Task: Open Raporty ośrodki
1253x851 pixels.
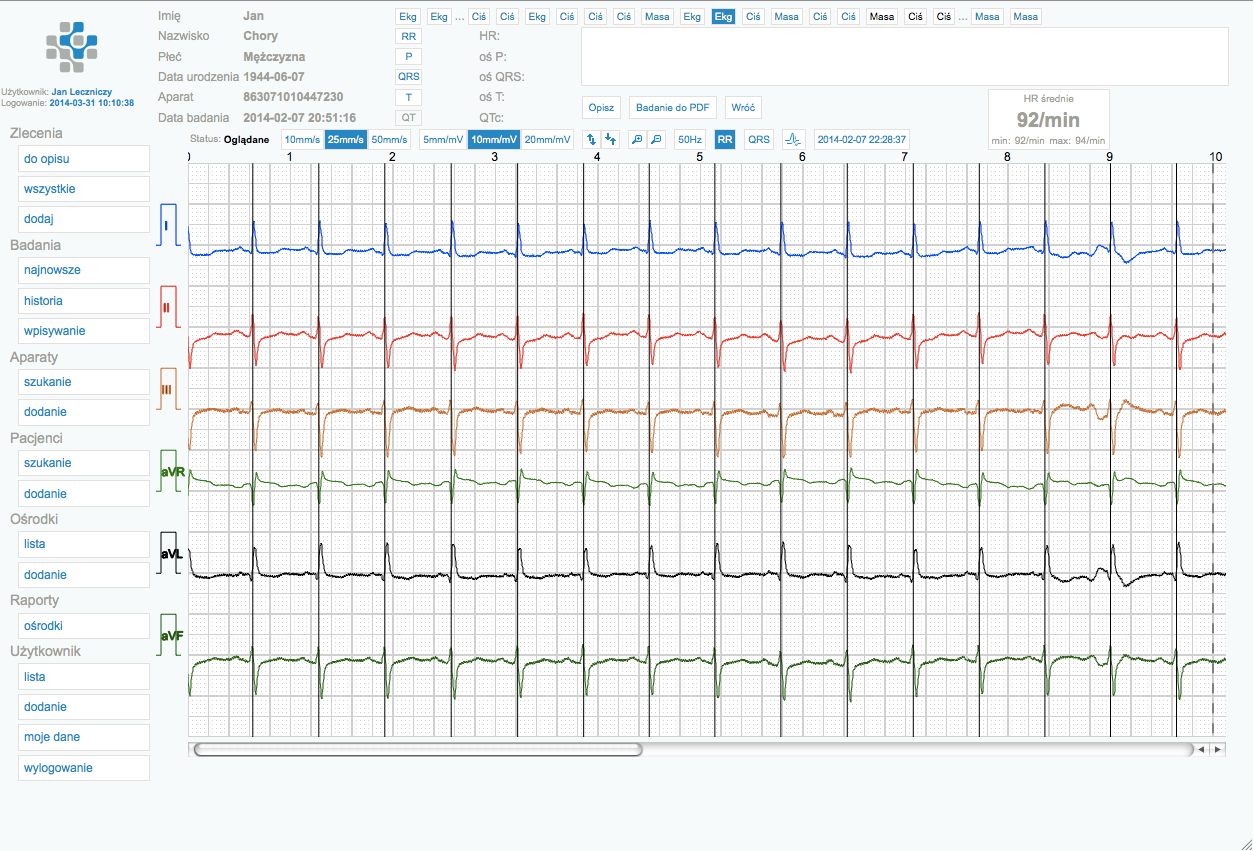Action: pos(84,626)
